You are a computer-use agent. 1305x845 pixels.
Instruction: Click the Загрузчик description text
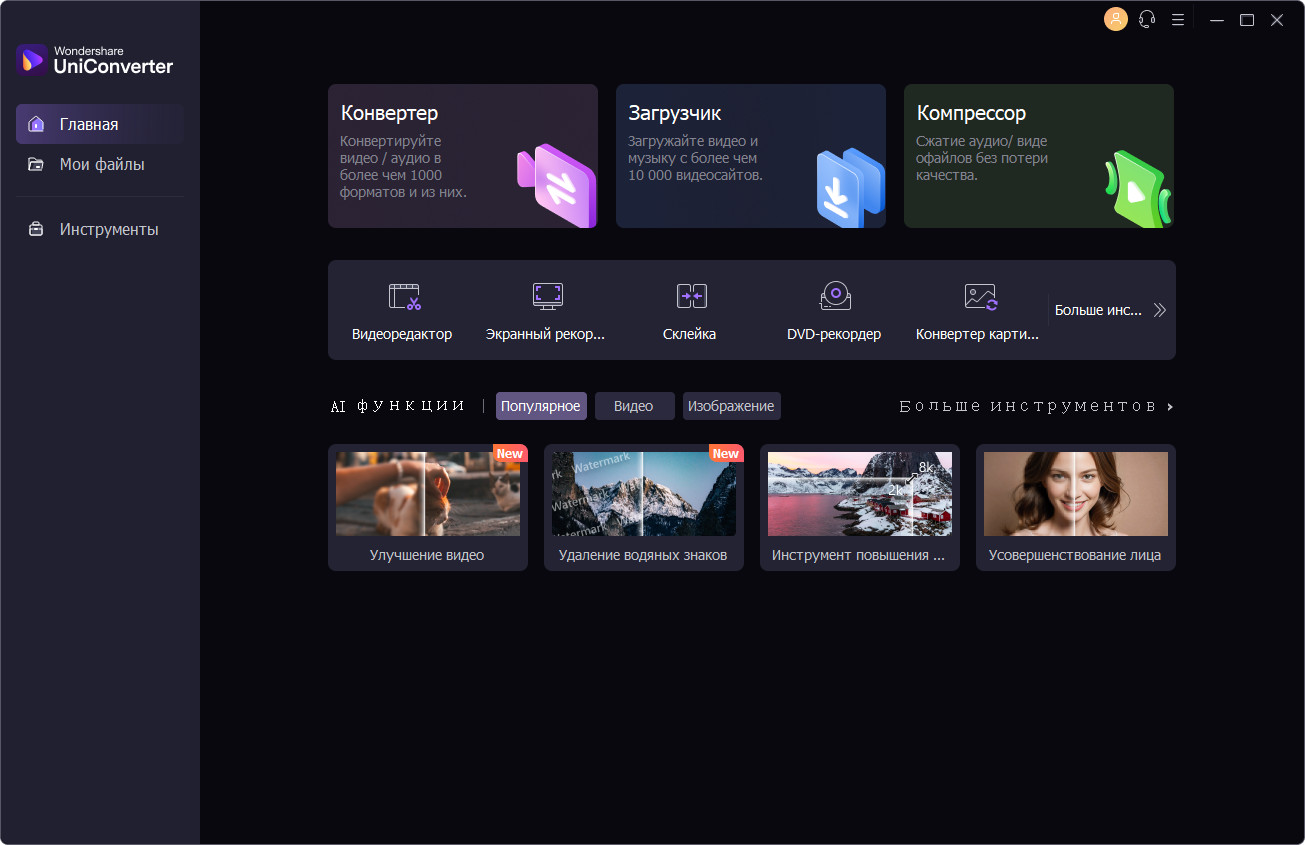[695, 158]
